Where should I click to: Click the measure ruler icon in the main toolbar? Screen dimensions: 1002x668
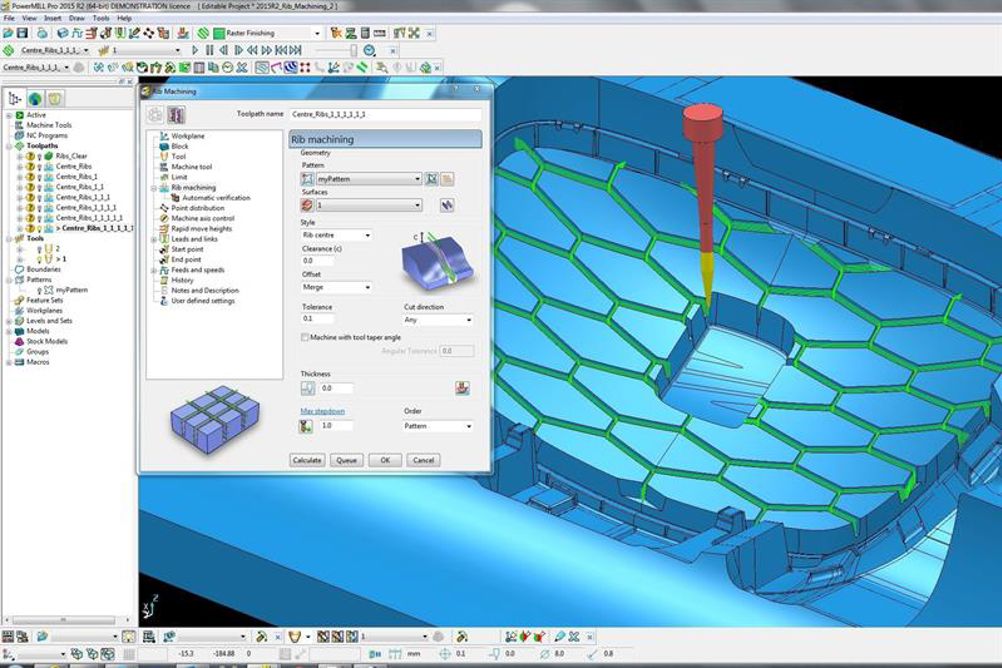tap(380, 33)
